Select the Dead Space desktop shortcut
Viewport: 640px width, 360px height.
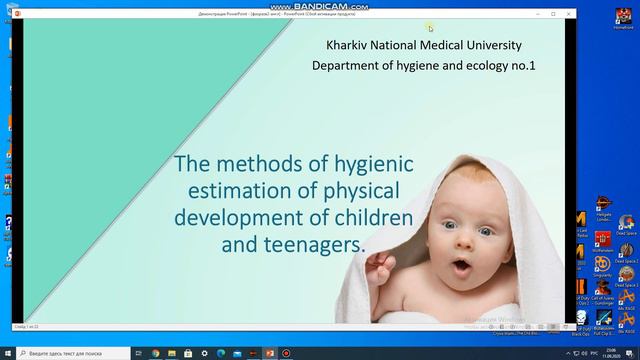626,225
